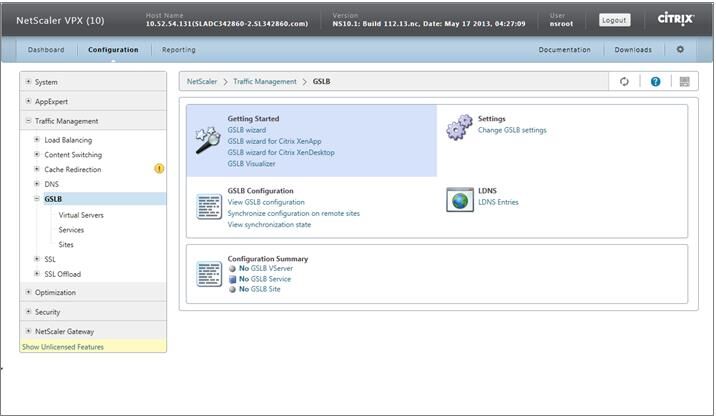Click Synchronize configuration on remote sites
Image resolution: width=716 pixels, height=416 pixels.
294,213
